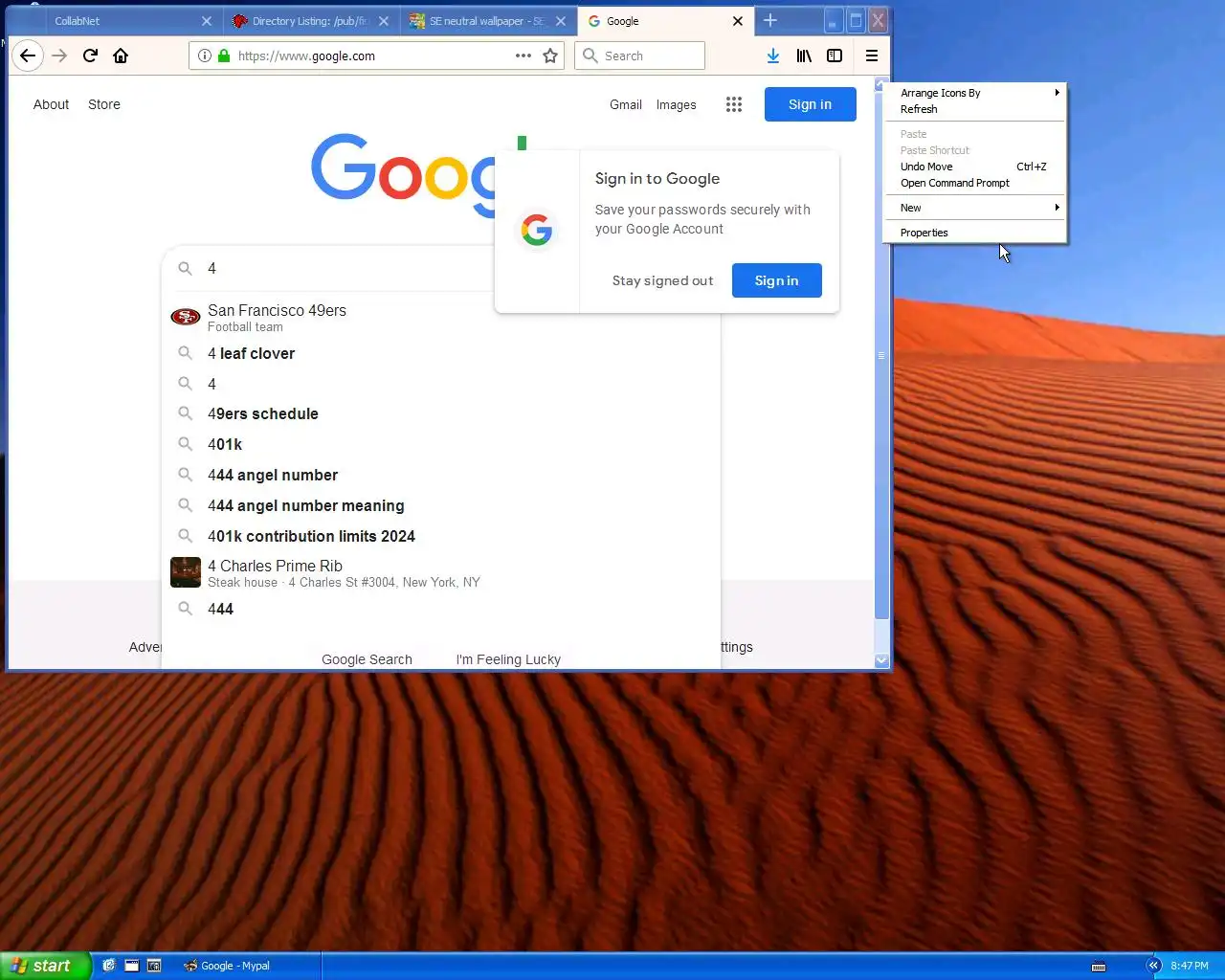Screen dimensions: 1225x980
Task: Pick 401k contribution limits 2024 suggestion
Action: (x=441, y=536)
